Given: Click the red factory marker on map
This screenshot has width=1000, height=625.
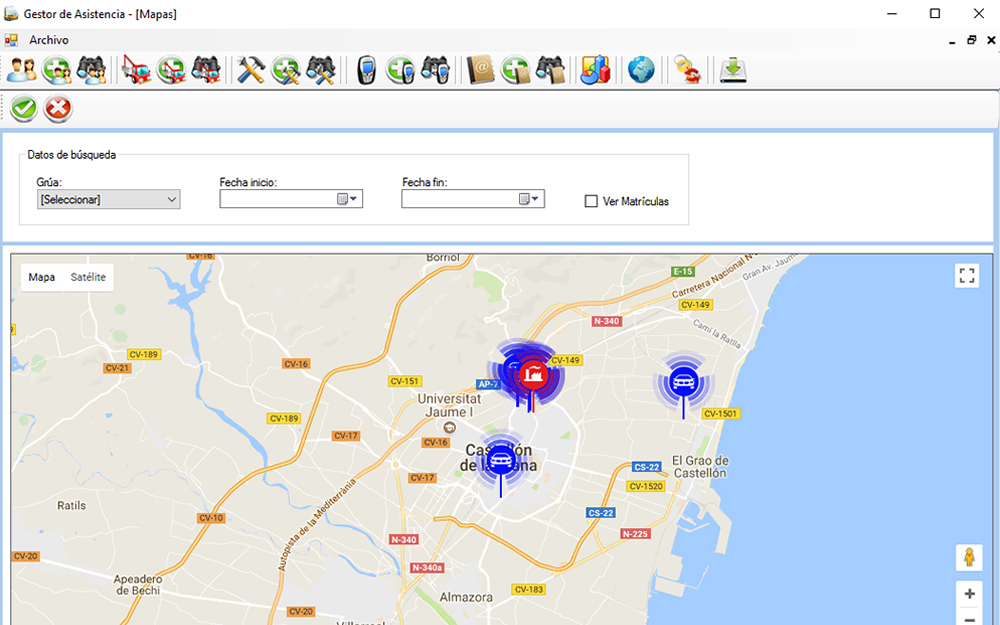Looking at the screenshot, I should pyautogui.click(x=533, y=376).
